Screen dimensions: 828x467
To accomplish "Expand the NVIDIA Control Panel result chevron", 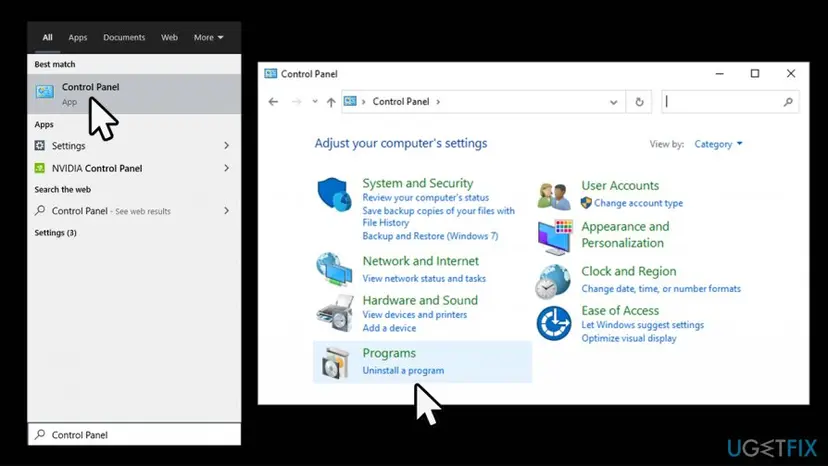I will pyautogui.click(x=227, y=168).
